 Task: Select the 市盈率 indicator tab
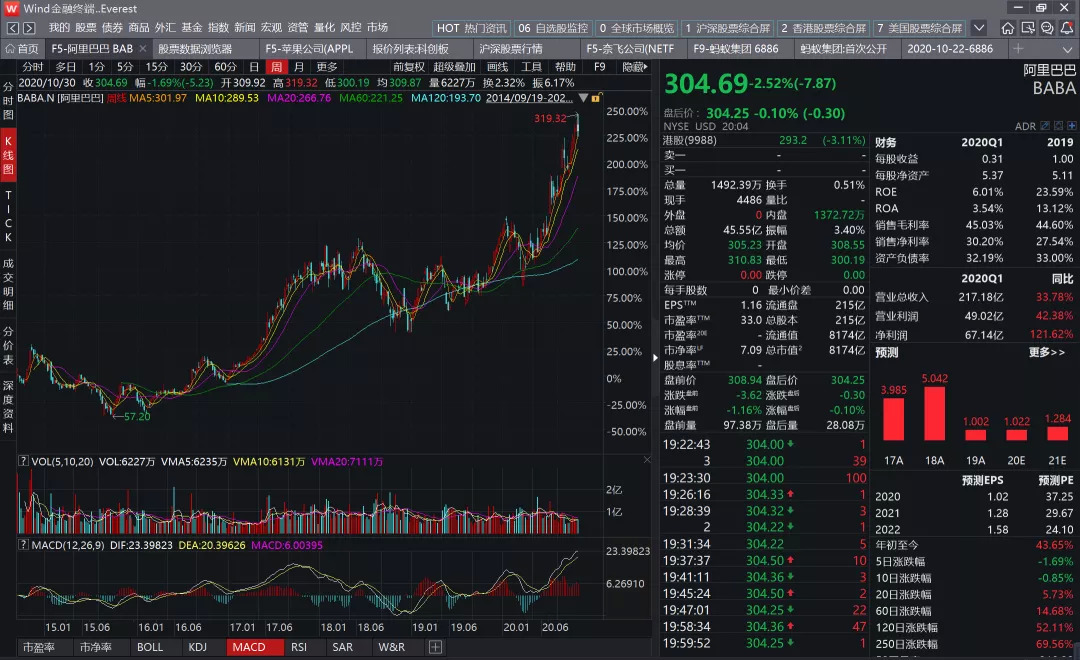tap(39, 647)
